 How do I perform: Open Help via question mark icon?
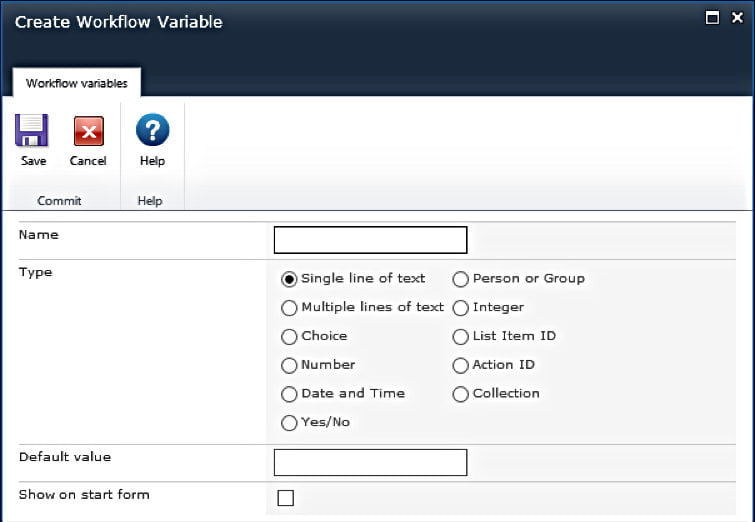[x=153, y=130]
